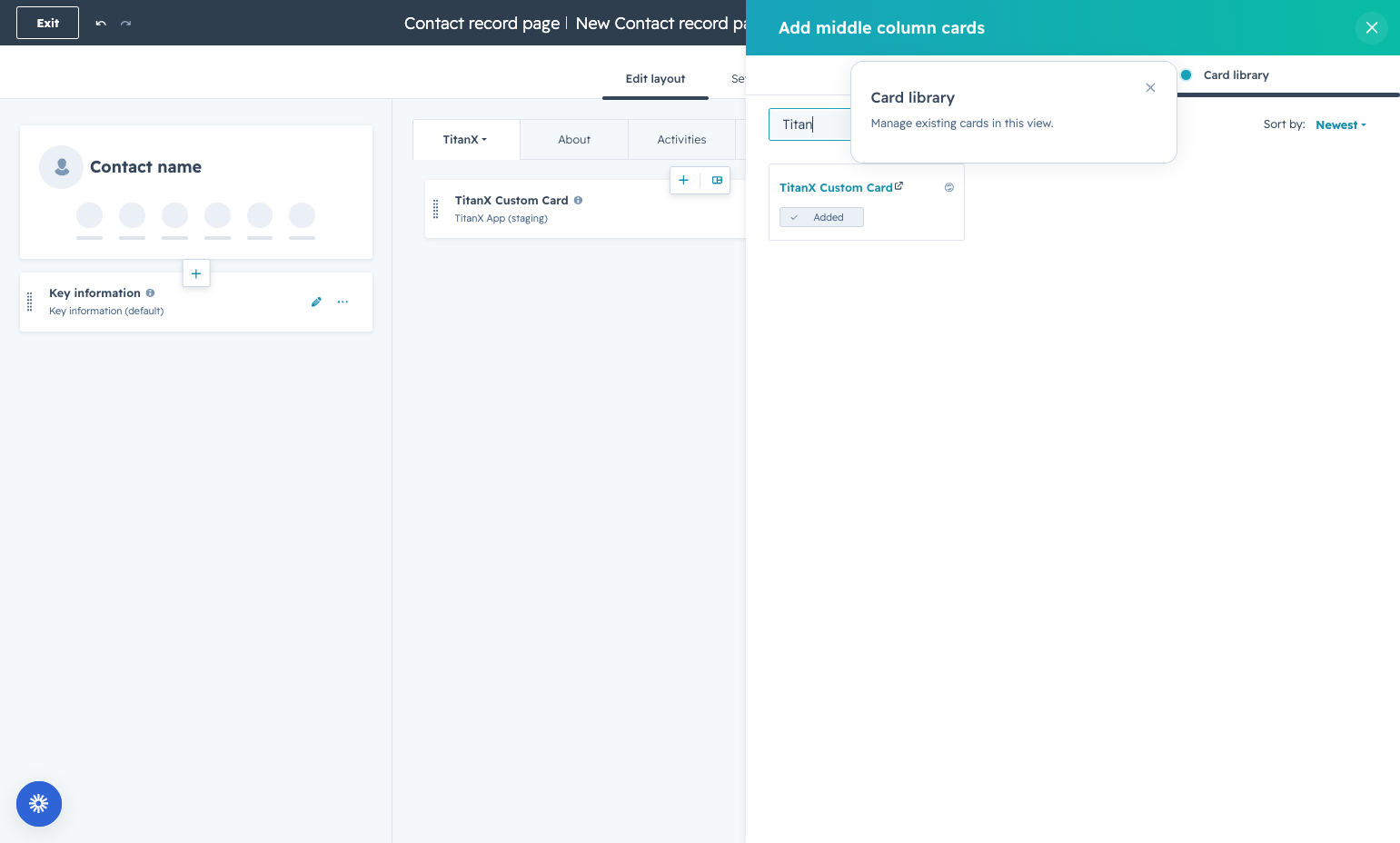Edit the Key information card with pencil icon
Viewport: 1400px width, 843px height.
[x=316, y=302]
